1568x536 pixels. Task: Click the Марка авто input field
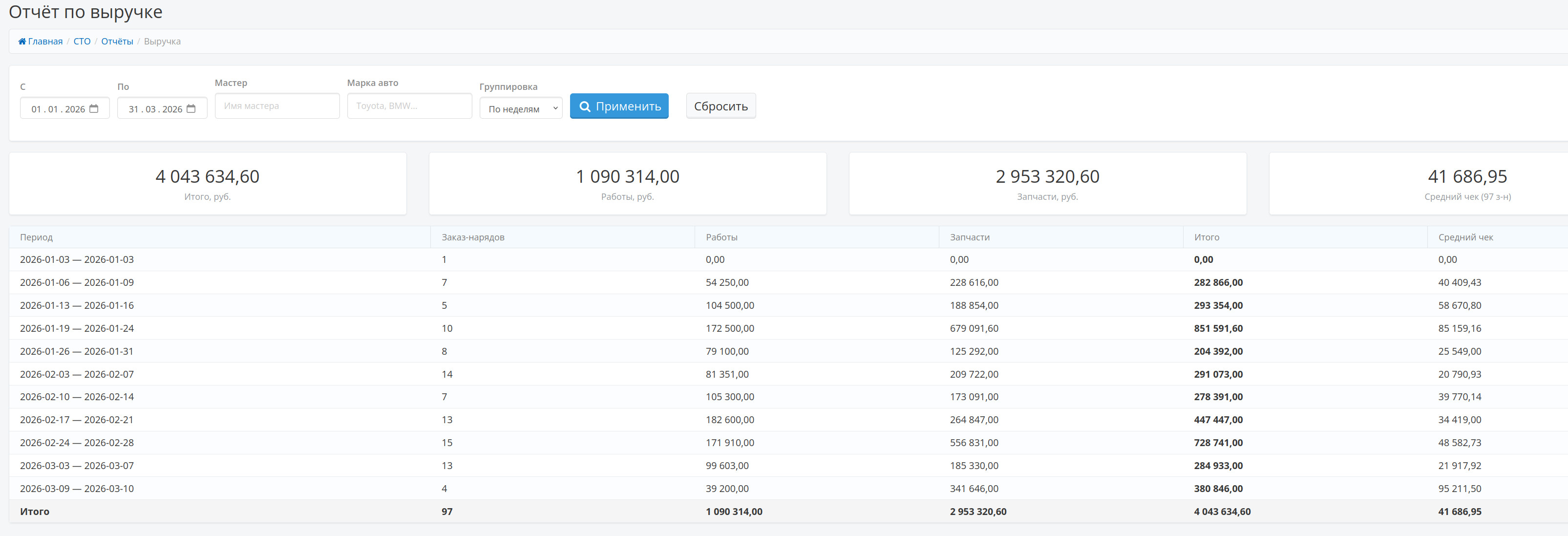[409, 106]
